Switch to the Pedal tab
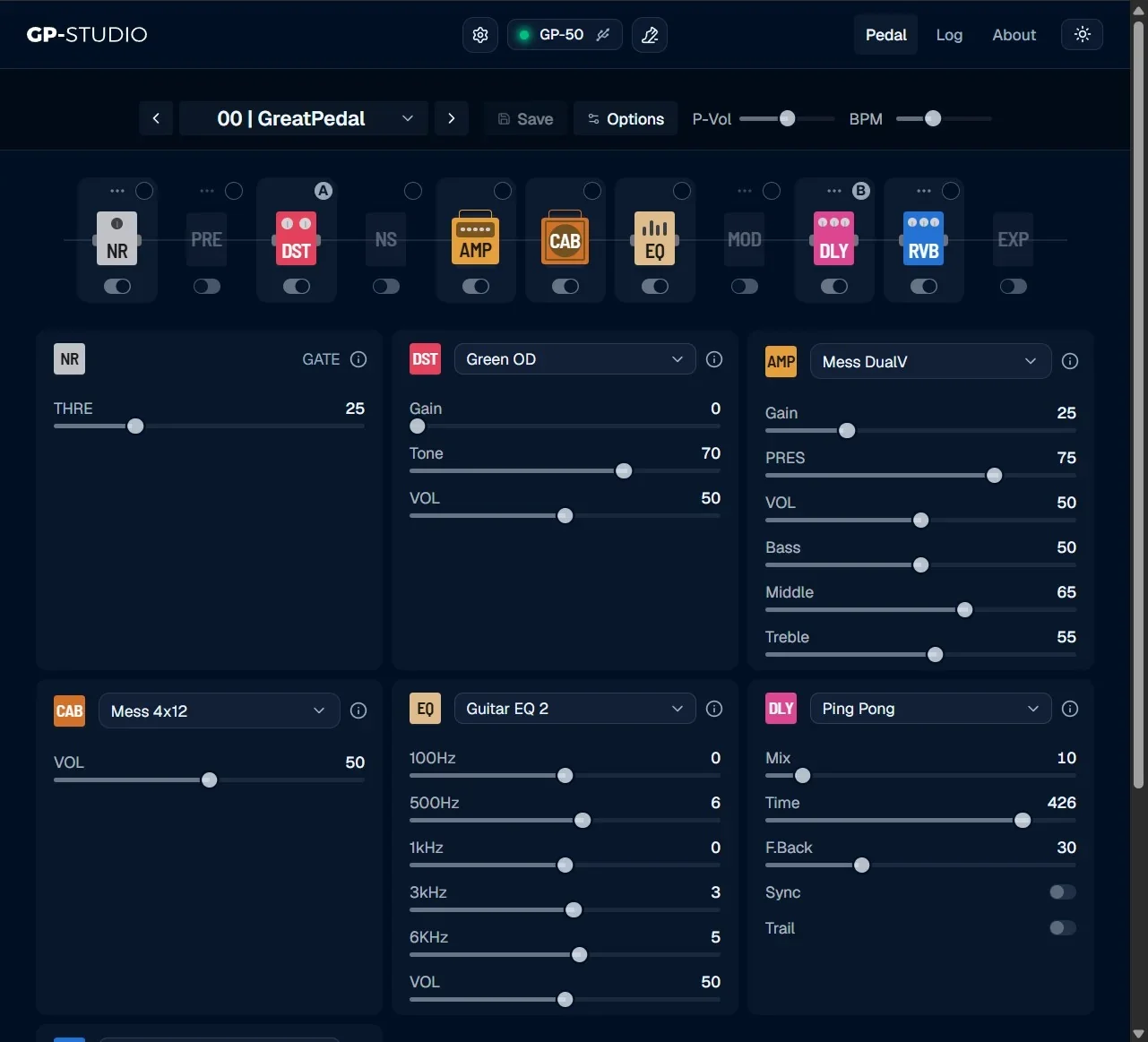This screenshot has width=1148, height=1042. 885,35
